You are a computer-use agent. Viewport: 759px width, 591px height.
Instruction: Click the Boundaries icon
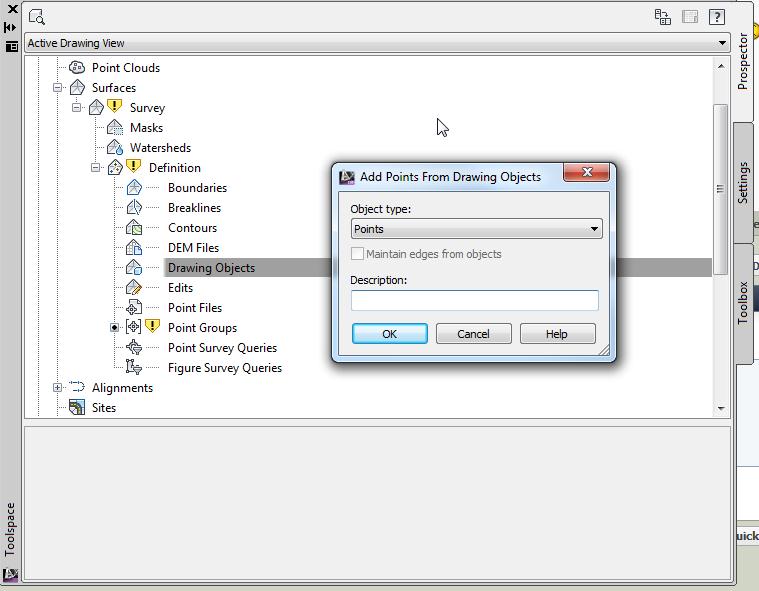click(x=134, y=187)
